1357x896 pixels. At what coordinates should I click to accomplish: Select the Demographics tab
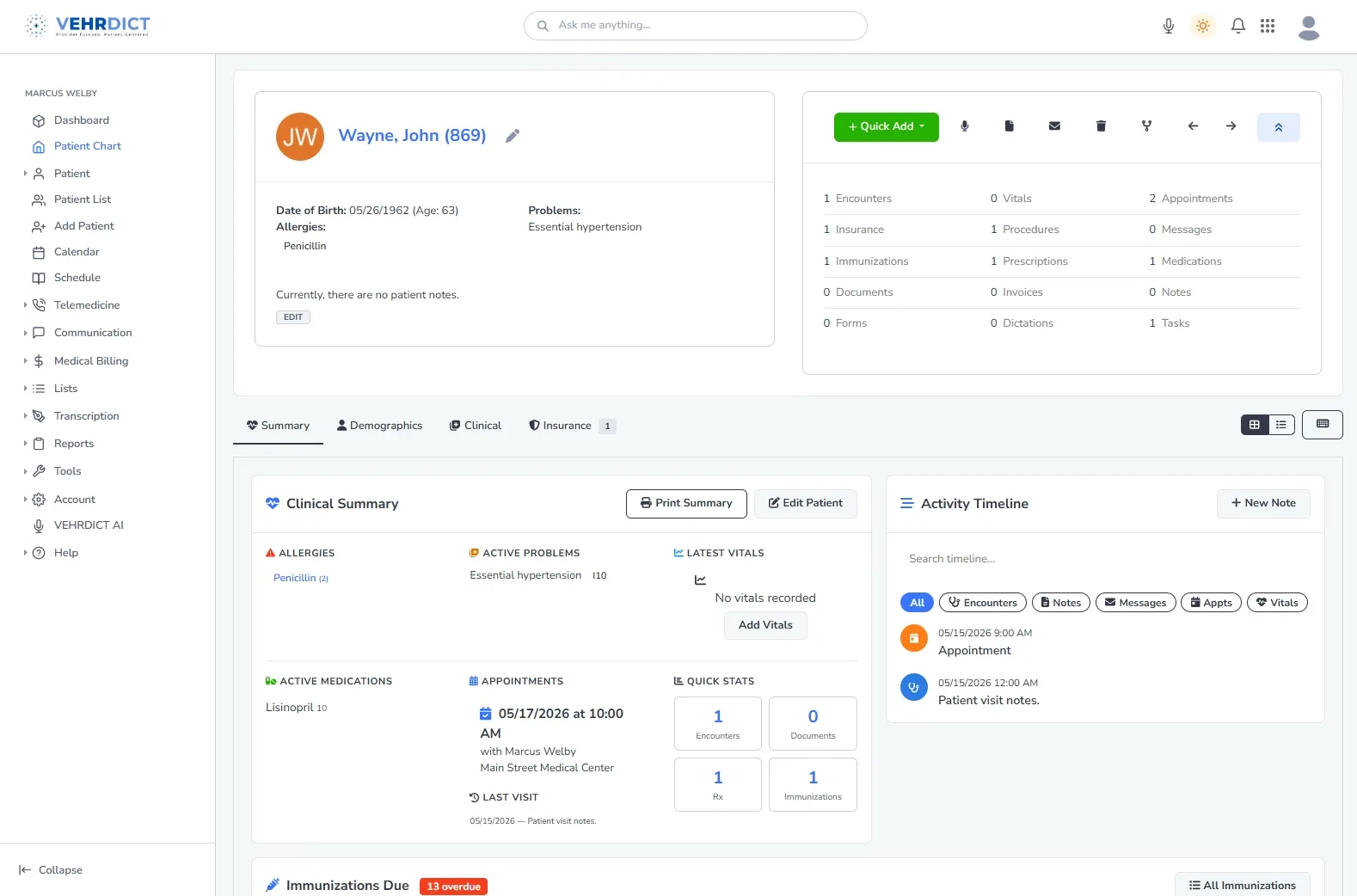(379, 426)
